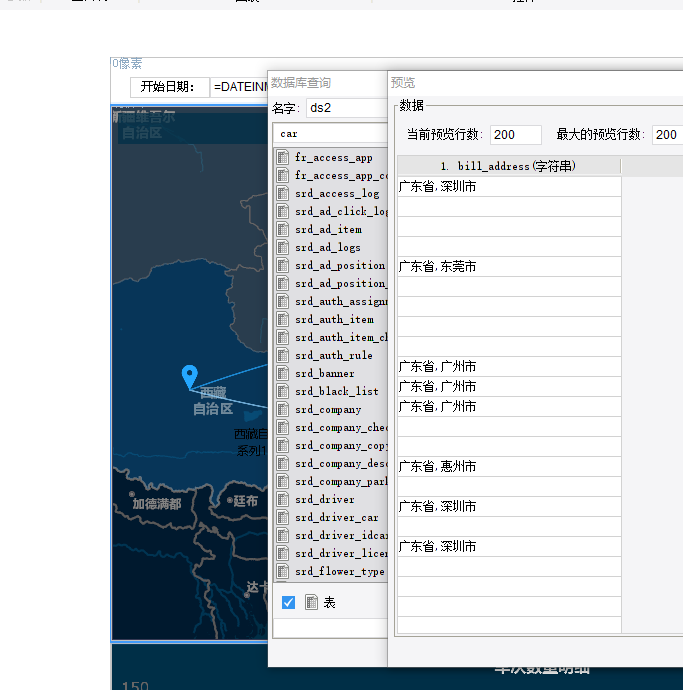Select the srd_ad_logs table
Screen dimensions: 683x690
tap(332, 247)
